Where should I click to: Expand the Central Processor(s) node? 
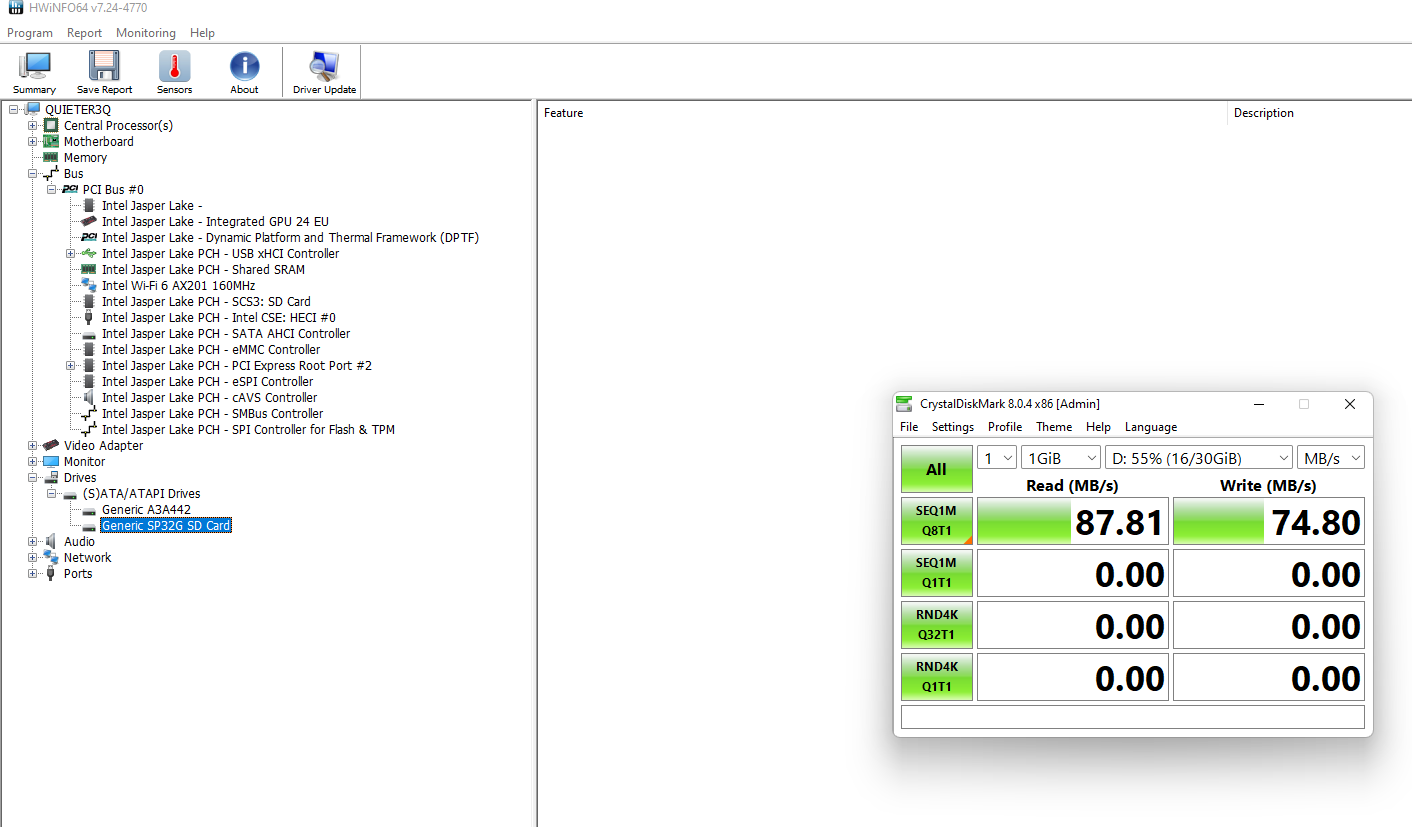(x=33, y=125)
